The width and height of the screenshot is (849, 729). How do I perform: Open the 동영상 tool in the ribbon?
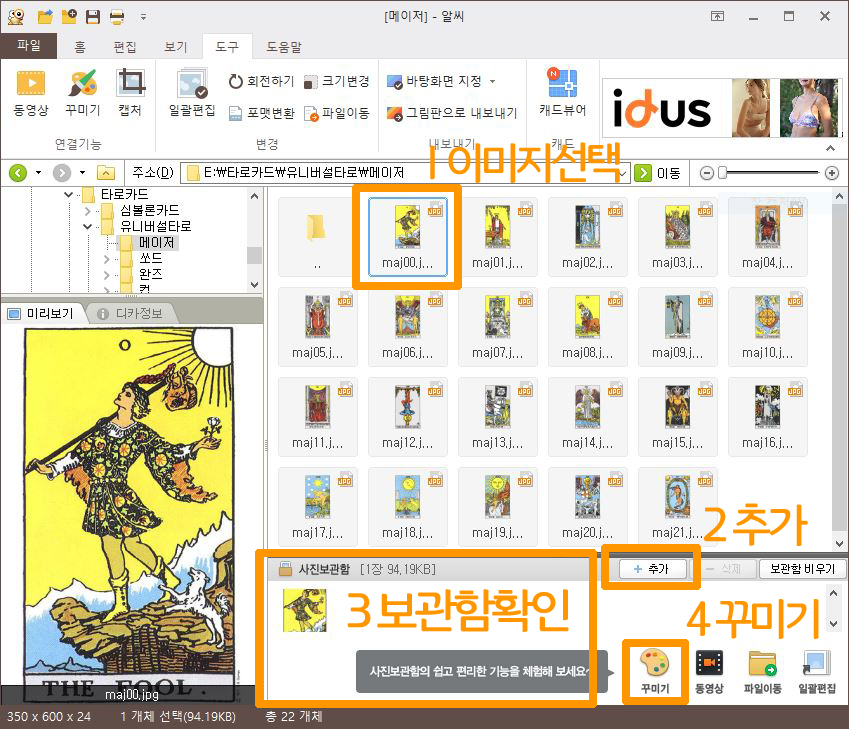point(30,93)
